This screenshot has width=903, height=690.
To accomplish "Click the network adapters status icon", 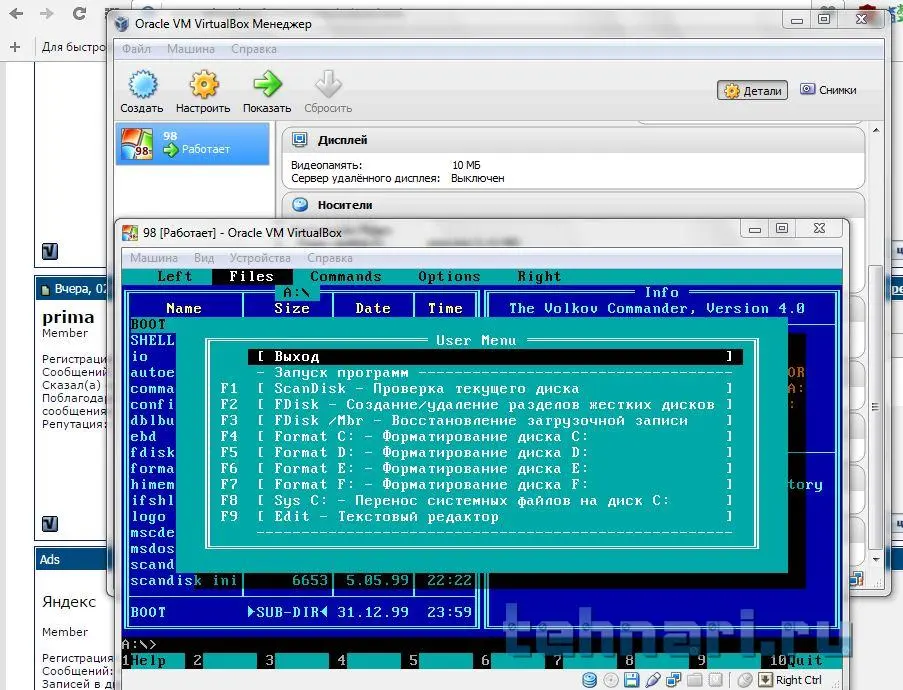I will coord(675,680).
